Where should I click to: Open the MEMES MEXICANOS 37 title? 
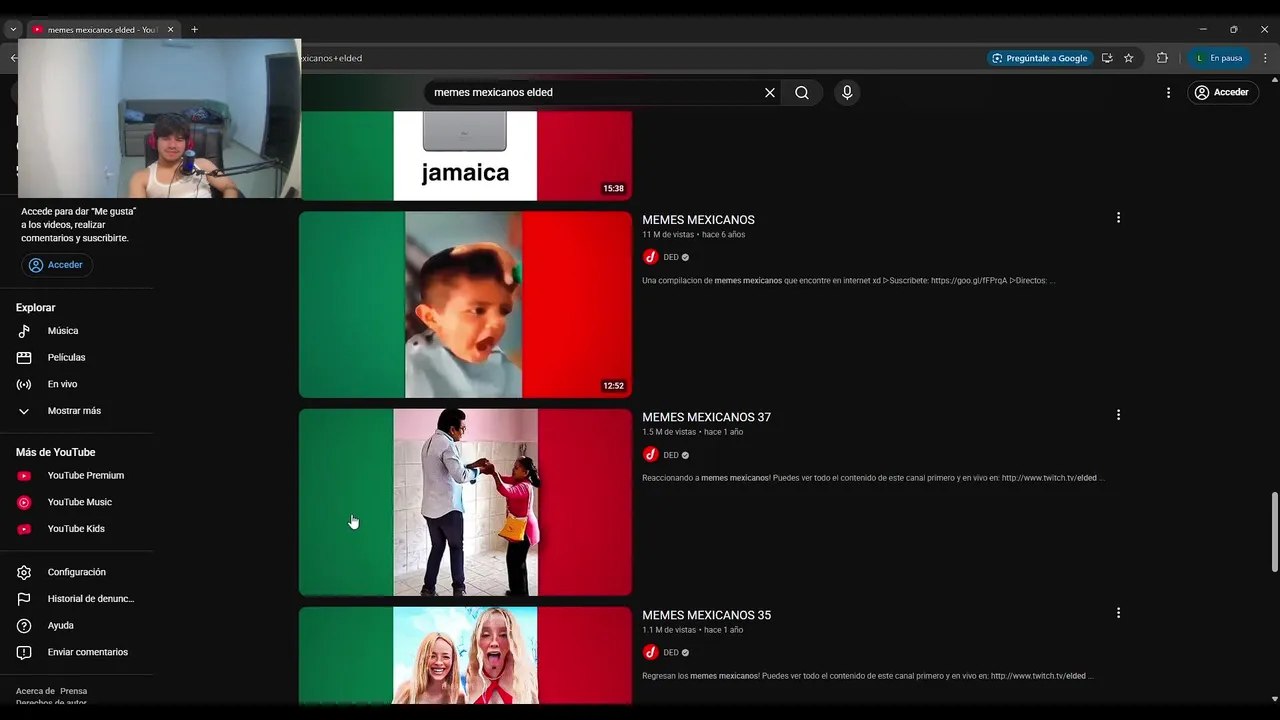pos(706,417)
